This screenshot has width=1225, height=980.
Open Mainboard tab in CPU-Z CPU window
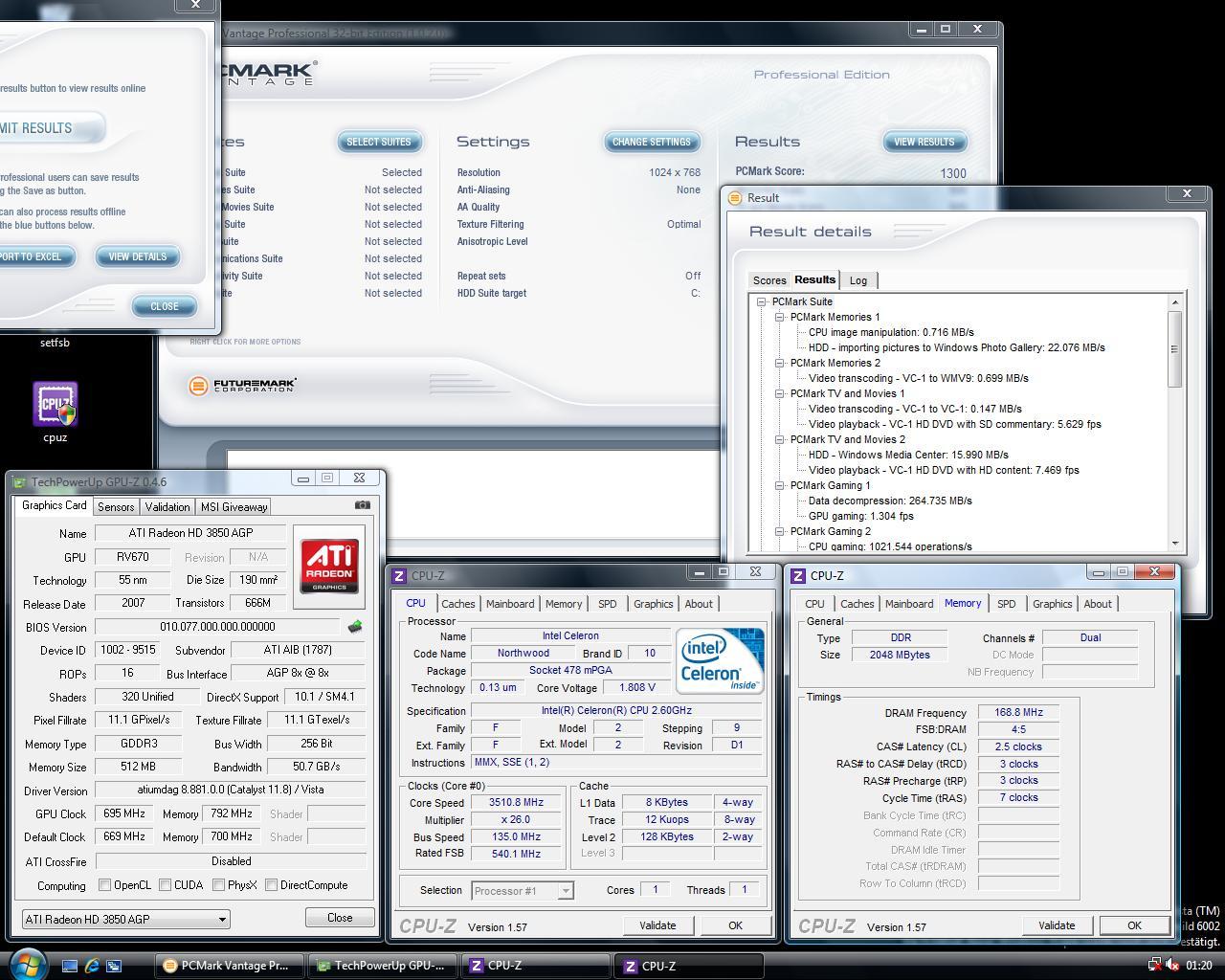(x=510, y=604)
